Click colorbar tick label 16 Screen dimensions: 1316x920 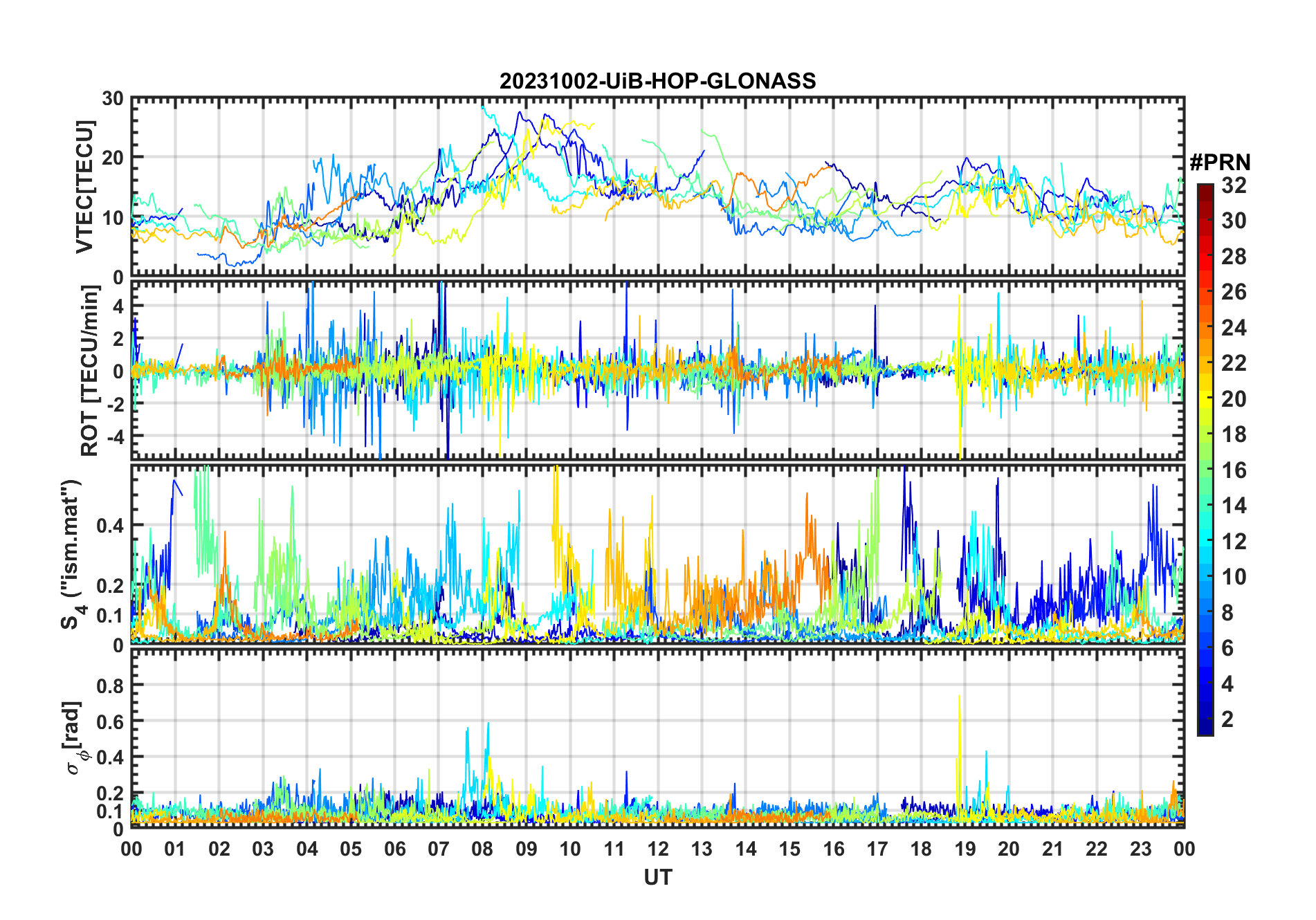point(1234,470)
